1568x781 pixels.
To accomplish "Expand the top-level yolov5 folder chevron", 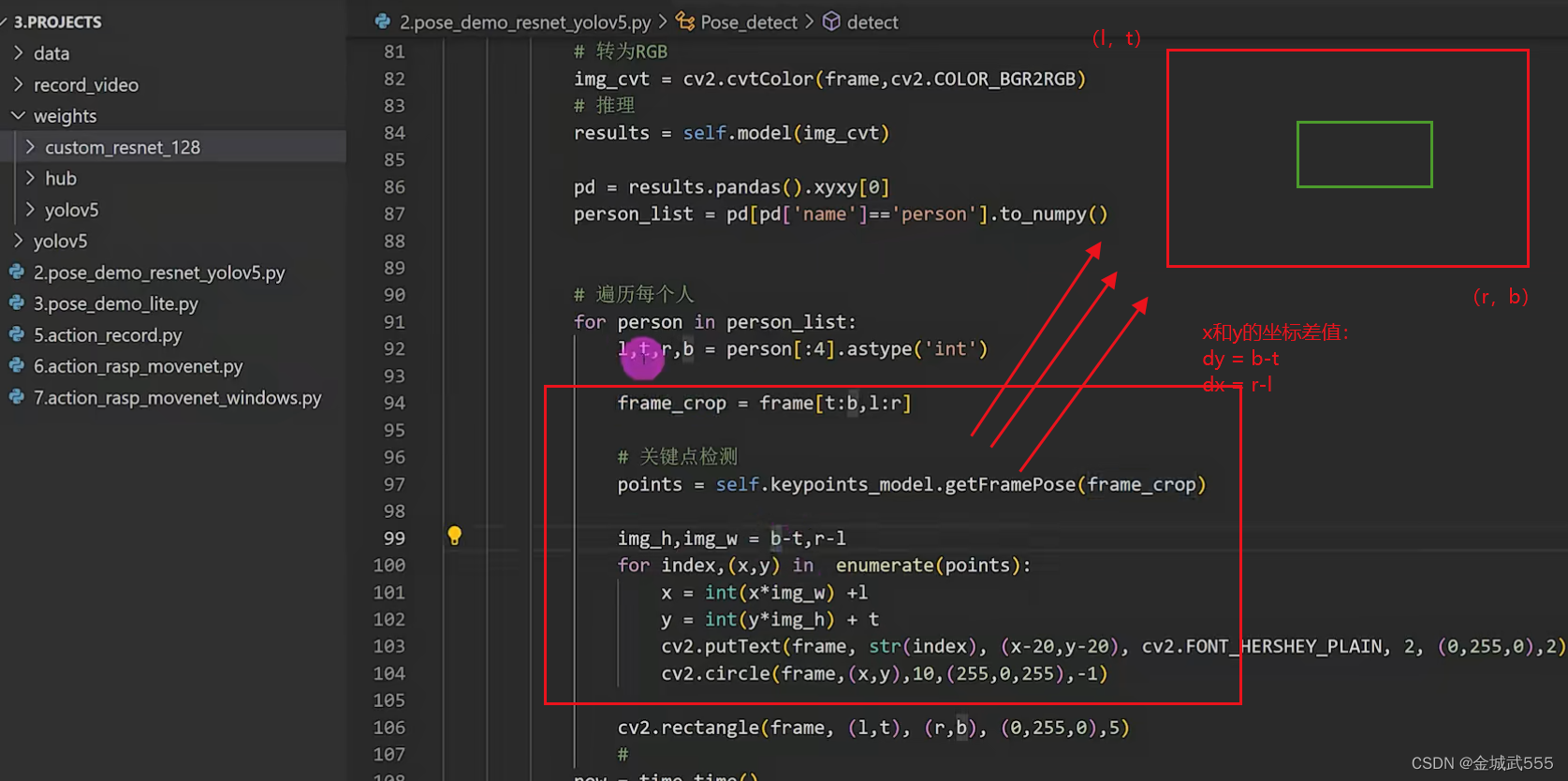I will pyautogui.click(x=18, y=241).
